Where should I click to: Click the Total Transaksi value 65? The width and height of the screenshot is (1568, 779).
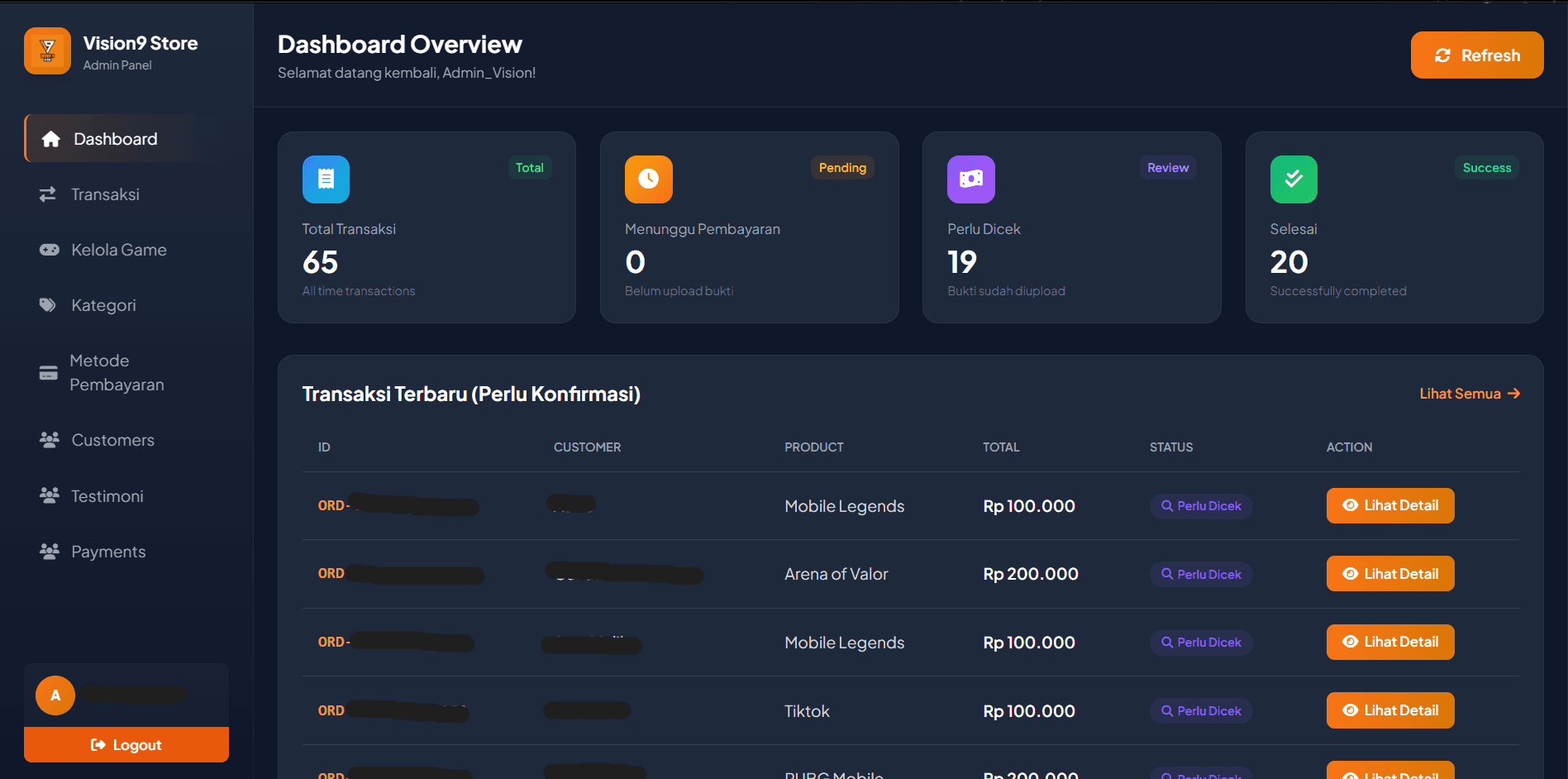(321, 262)
